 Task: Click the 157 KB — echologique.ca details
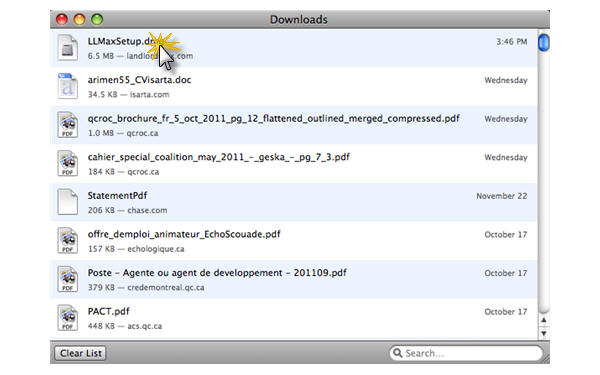pos(136,249)
